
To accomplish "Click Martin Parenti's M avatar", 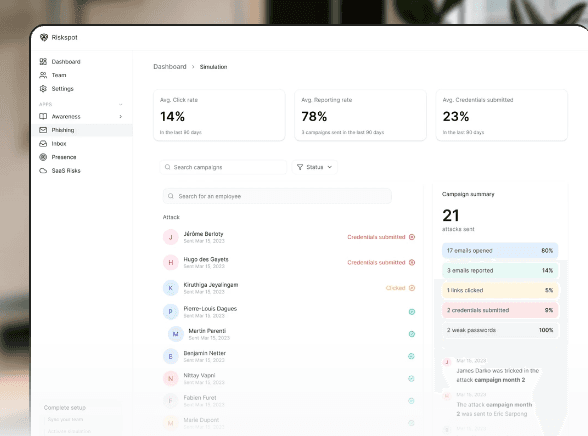I will [176, 334].
